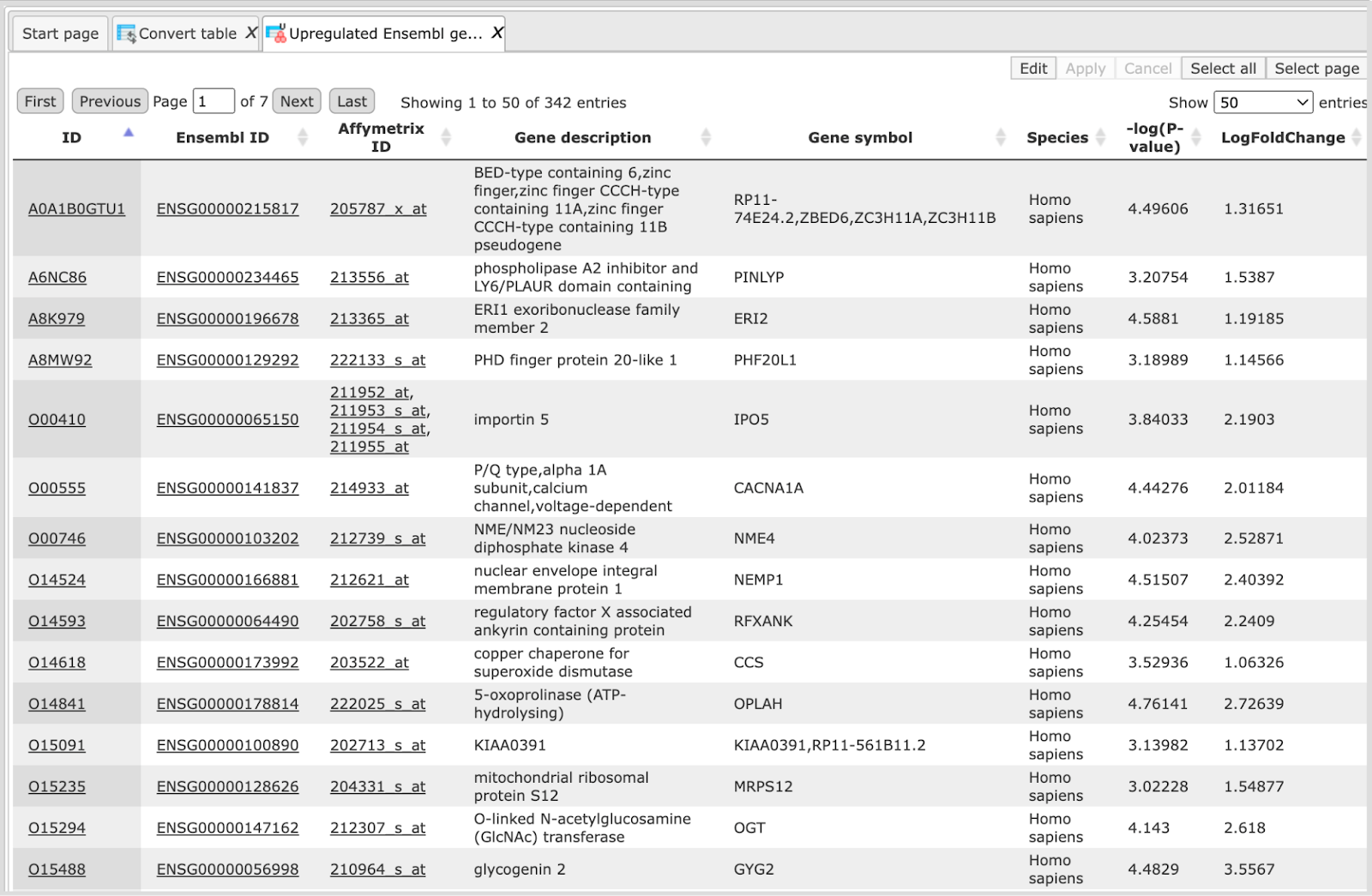Click the Gene symbol column header
Screen dimensions: 1372x896
tap(860, 137)
